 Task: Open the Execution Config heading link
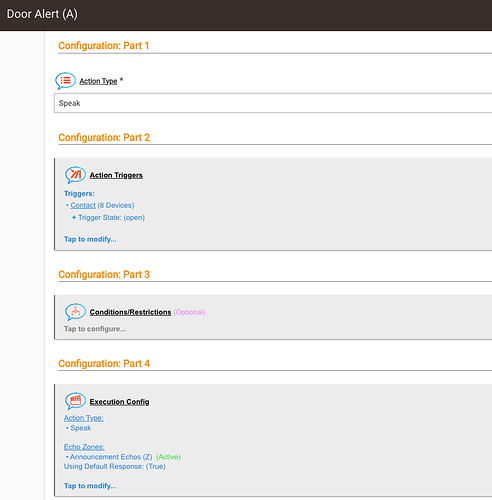pos(119,402)
